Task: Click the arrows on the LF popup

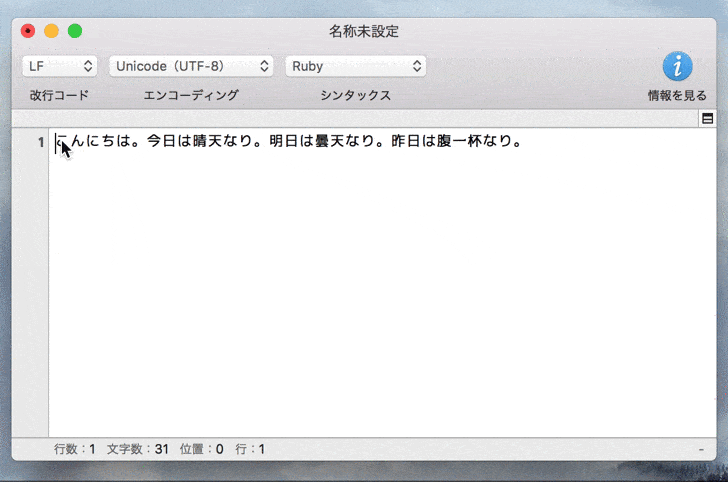Action: pos(88,66)
